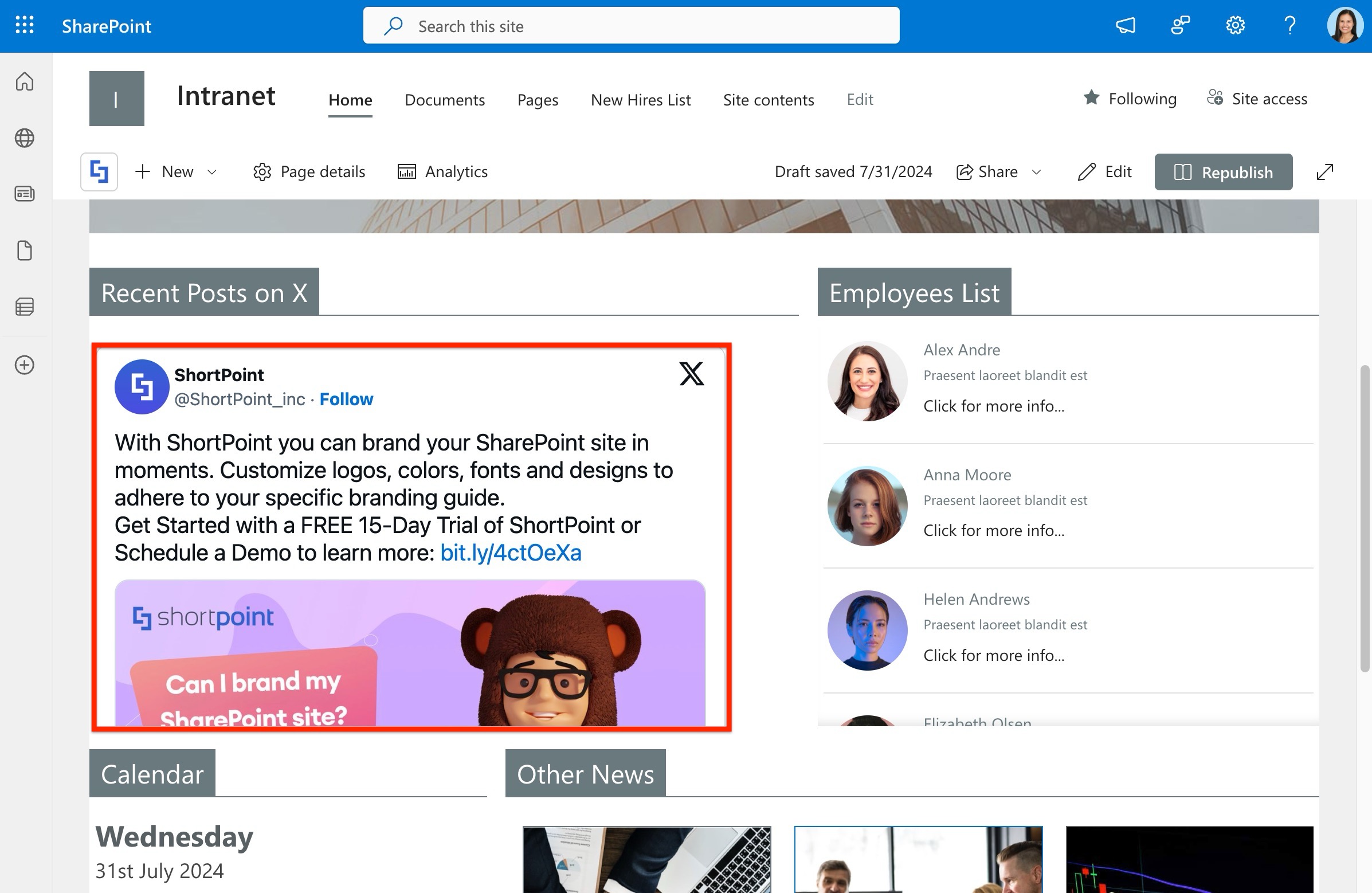Open the settings gear in header

click(1235, 25)
